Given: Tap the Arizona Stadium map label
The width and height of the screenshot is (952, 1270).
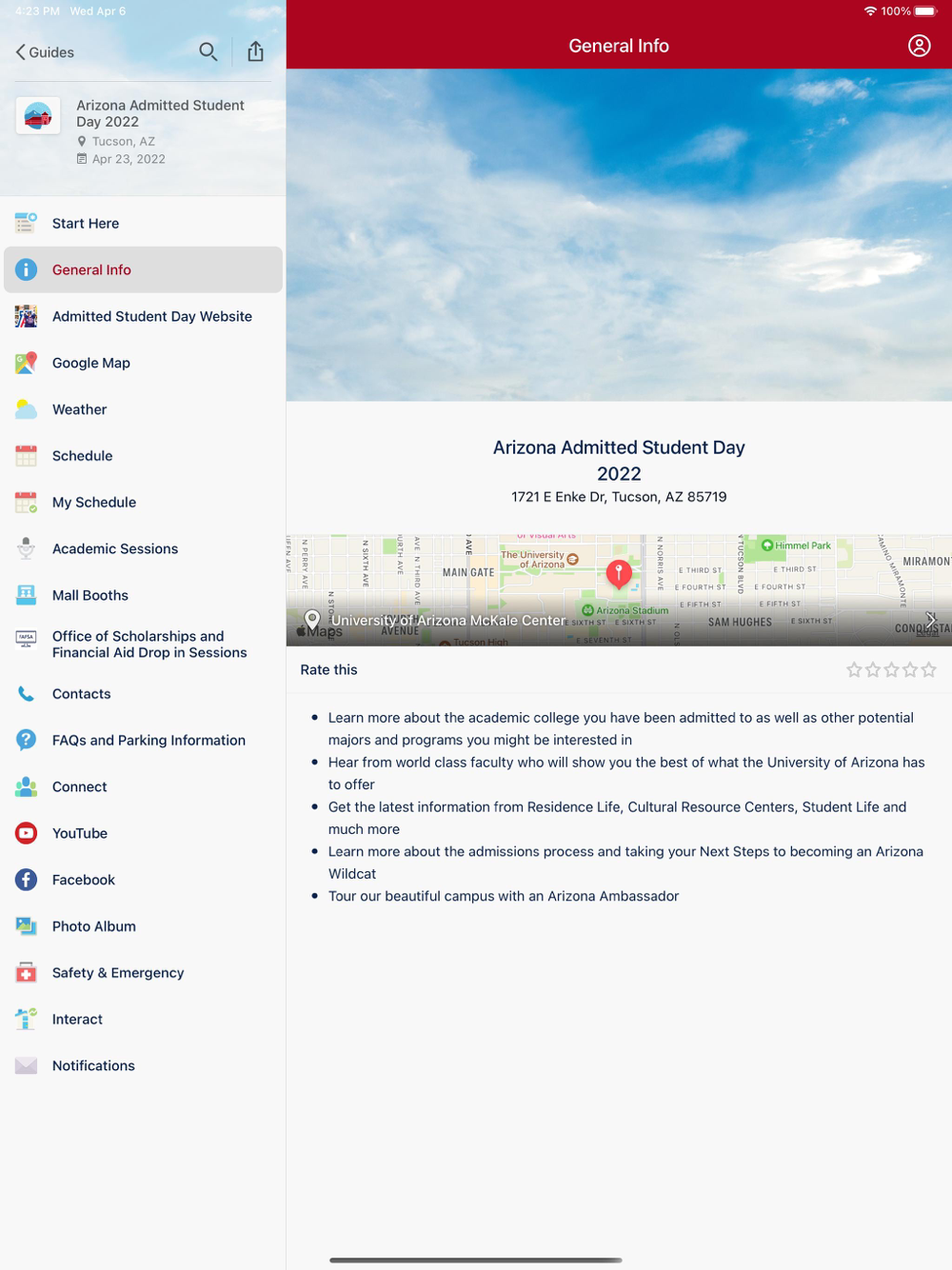Looking at the screenshot, I should click(x=625, y=610).
